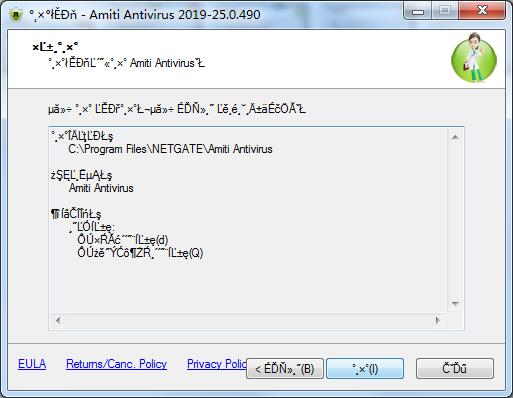Select the task line ending with (Q)
The width and height of the screenshot is (513, 398).
(x=140, y=253)
